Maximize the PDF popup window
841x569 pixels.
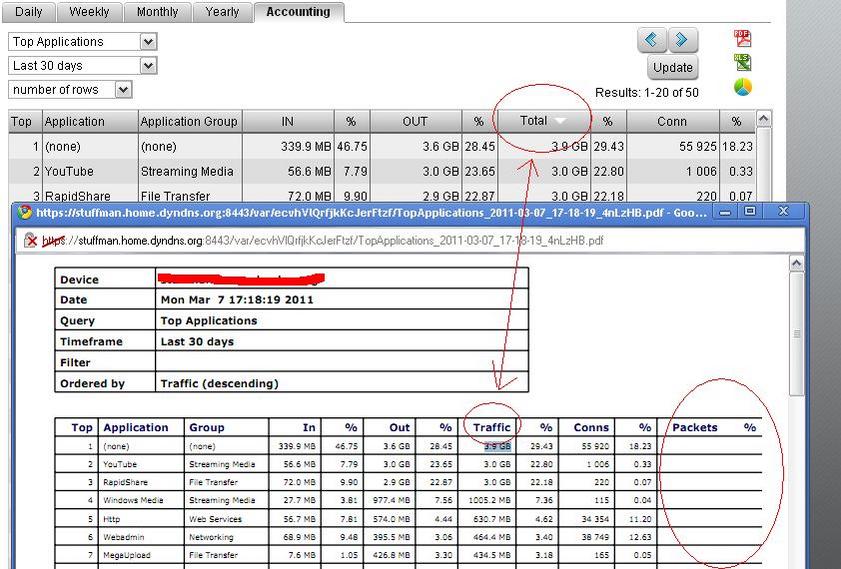point(750,212)
